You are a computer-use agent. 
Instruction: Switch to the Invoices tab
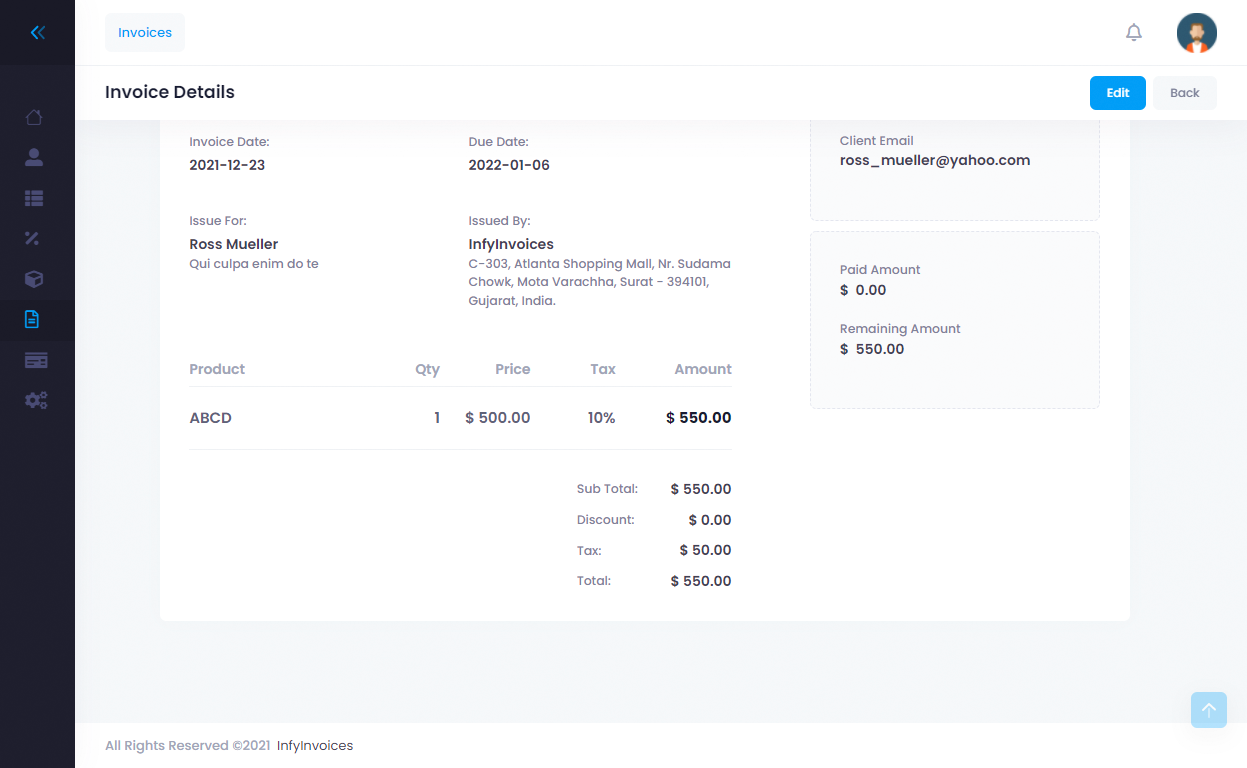click(x=145, y=33)
